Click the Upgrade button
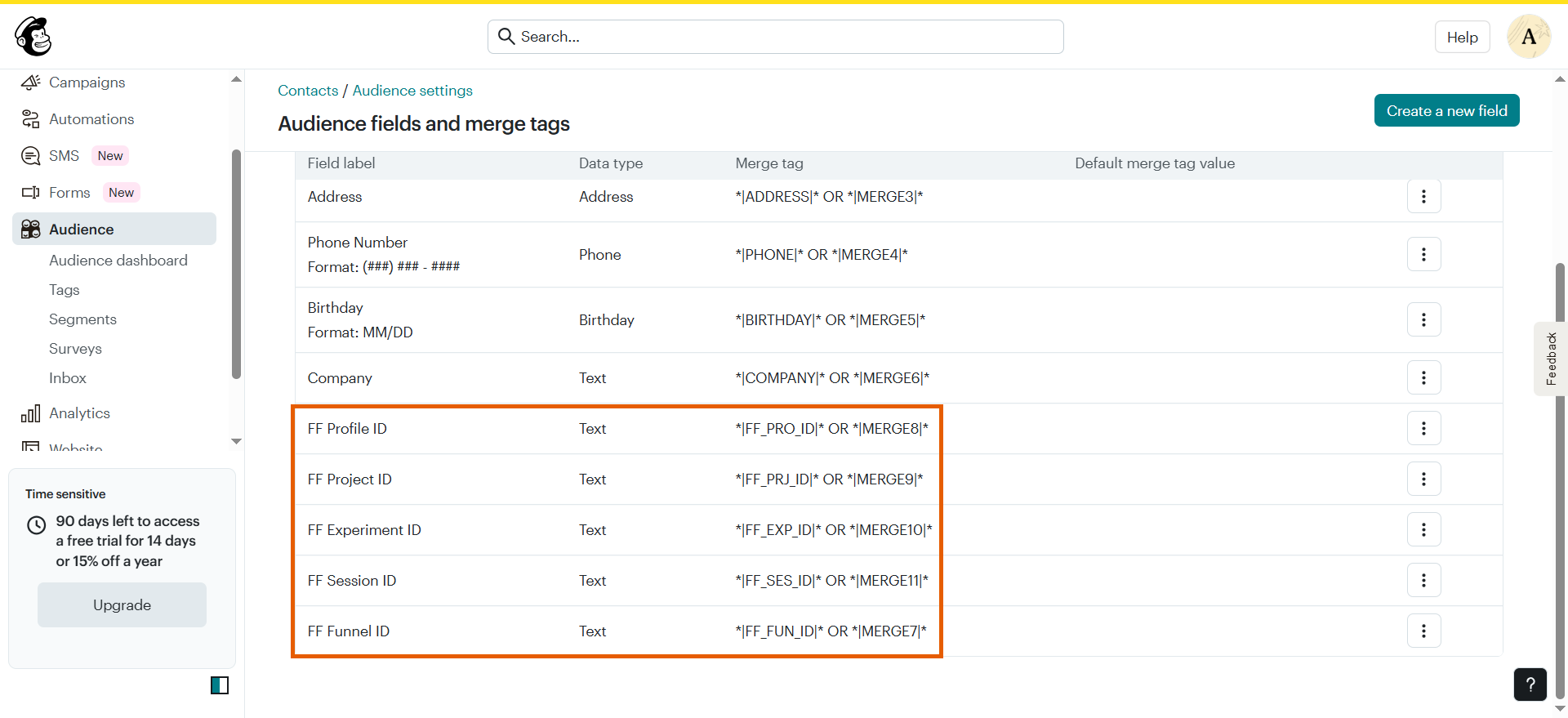1568x718 pixels. point(122,605)
